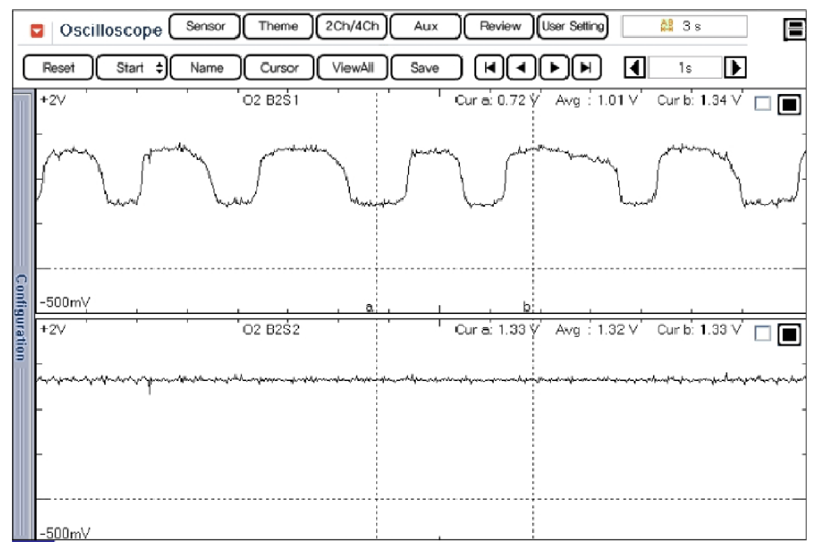Open the Theme options
Screen dimensions: 816x551
[x=277, y=27]
